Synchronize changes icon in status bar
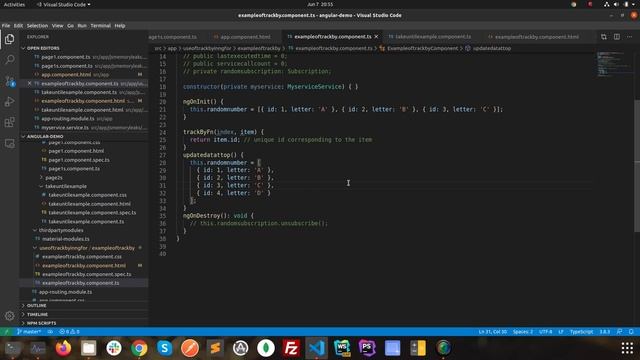The image size is (640, 360). pos(50,332)
